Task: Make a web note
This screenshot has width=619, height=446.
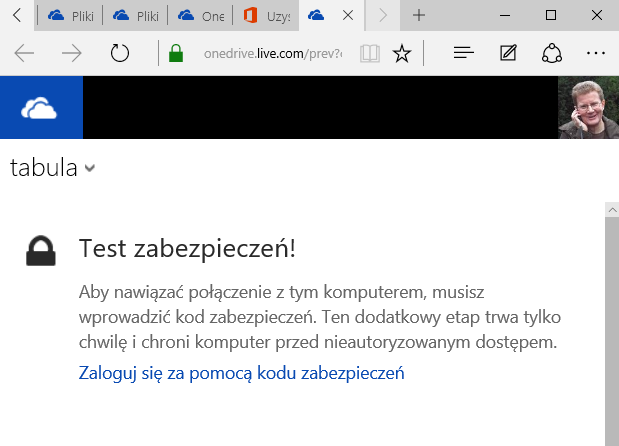Action: point(508,53)
